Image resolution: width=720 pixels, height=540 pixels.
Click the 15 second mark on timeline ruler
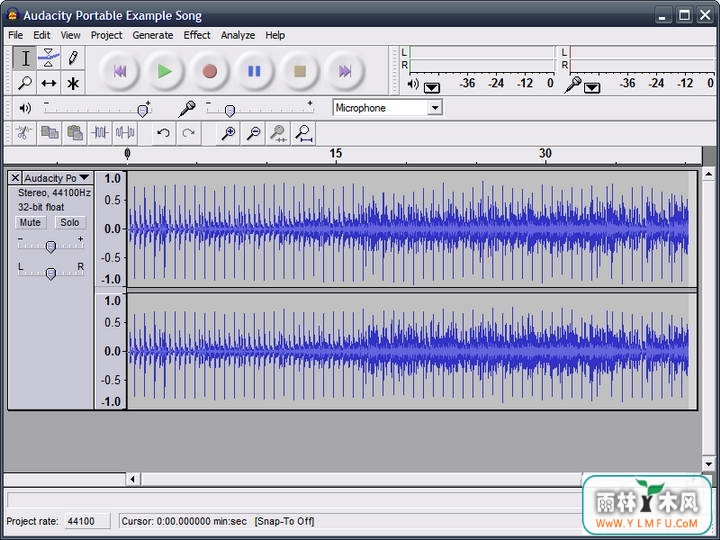336,153
